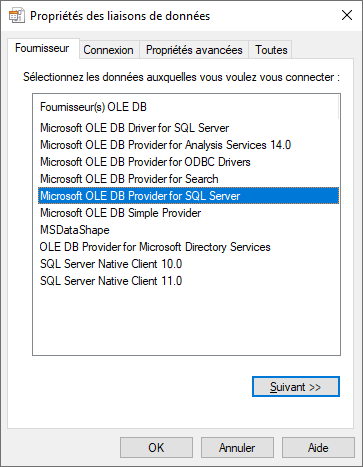Select the MSDataShape provider
Screen dimensions: 363x467
click(75, 230)
